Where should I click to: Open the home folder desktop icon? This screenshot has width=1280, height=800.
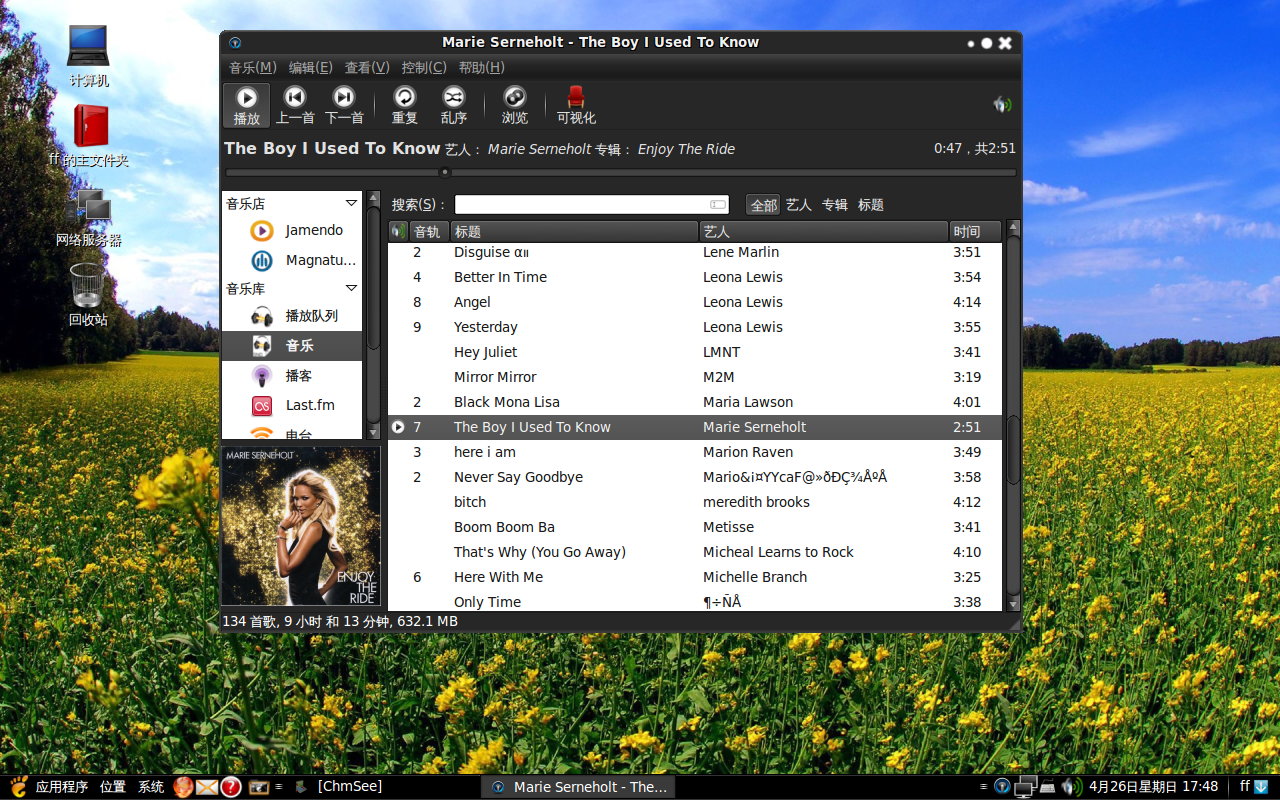point(89,135)
